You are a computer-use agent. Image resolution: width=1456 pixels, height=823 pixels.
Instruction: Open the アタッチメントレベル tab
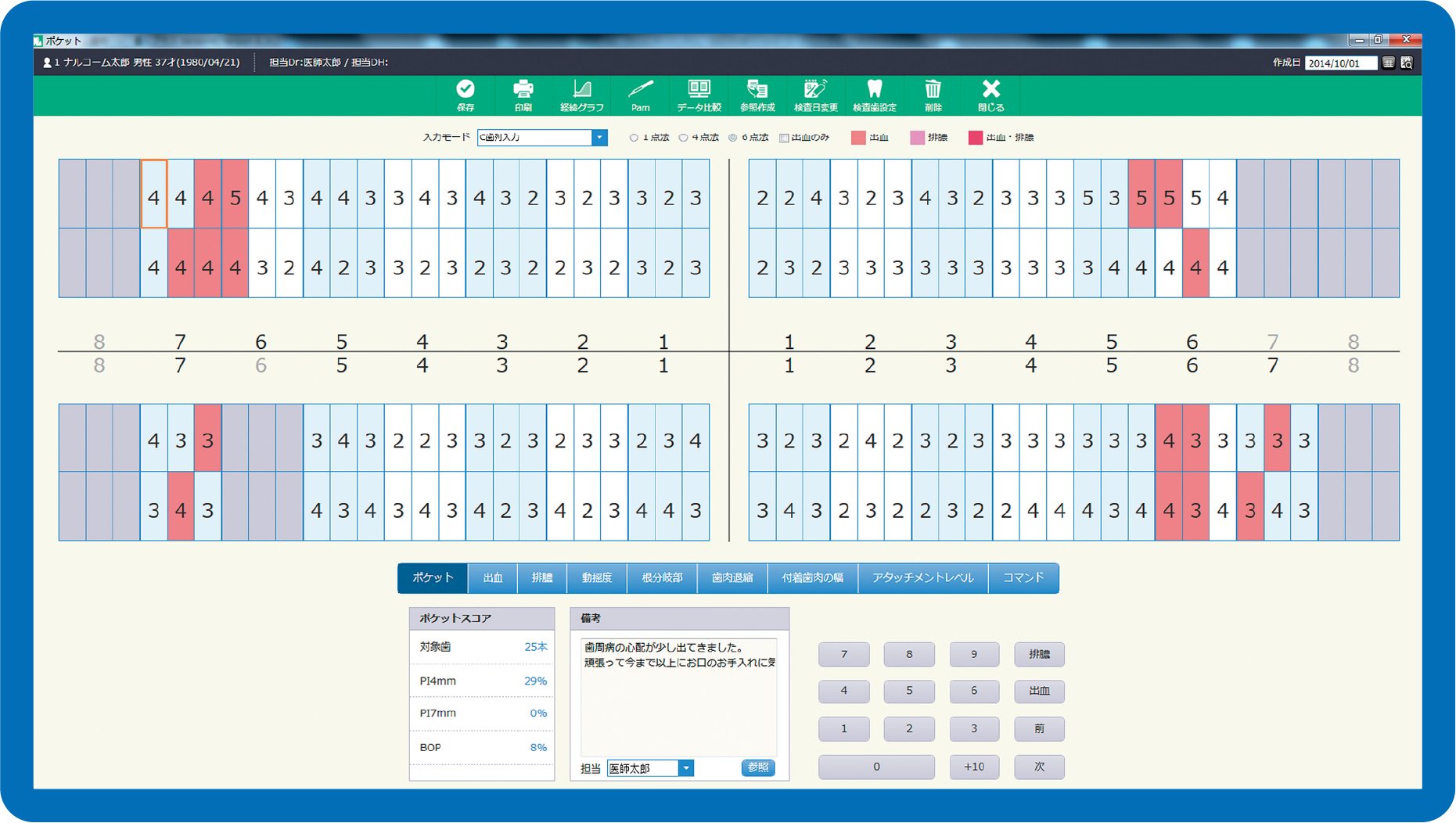click(923, 578)
